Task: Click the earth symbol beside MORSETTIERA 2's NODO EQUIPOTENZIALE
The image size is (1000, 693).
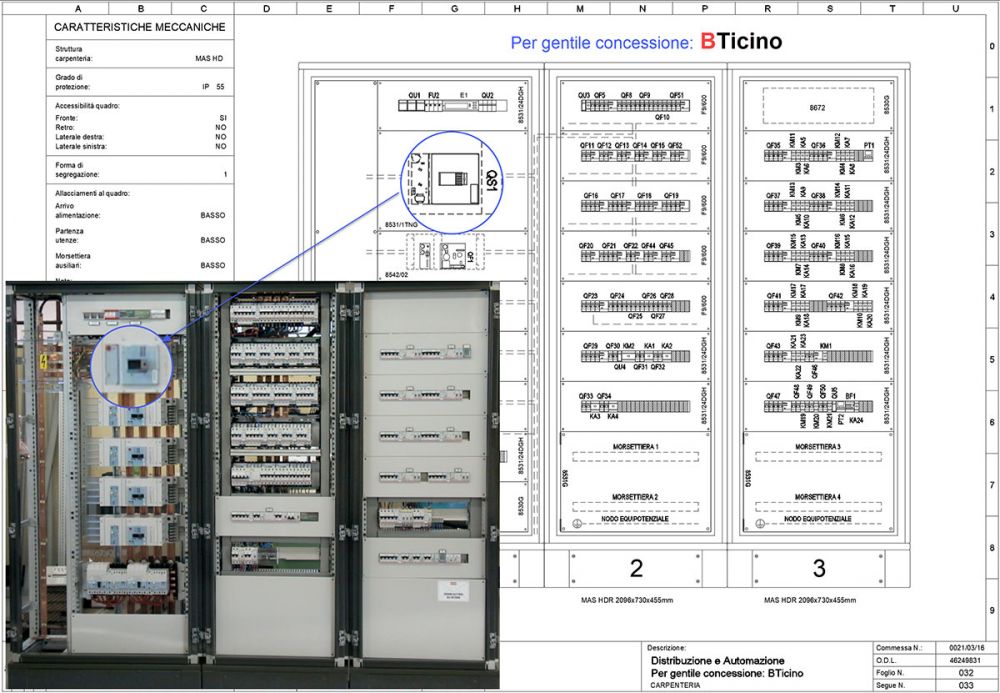Action: (x=577, y=523)
